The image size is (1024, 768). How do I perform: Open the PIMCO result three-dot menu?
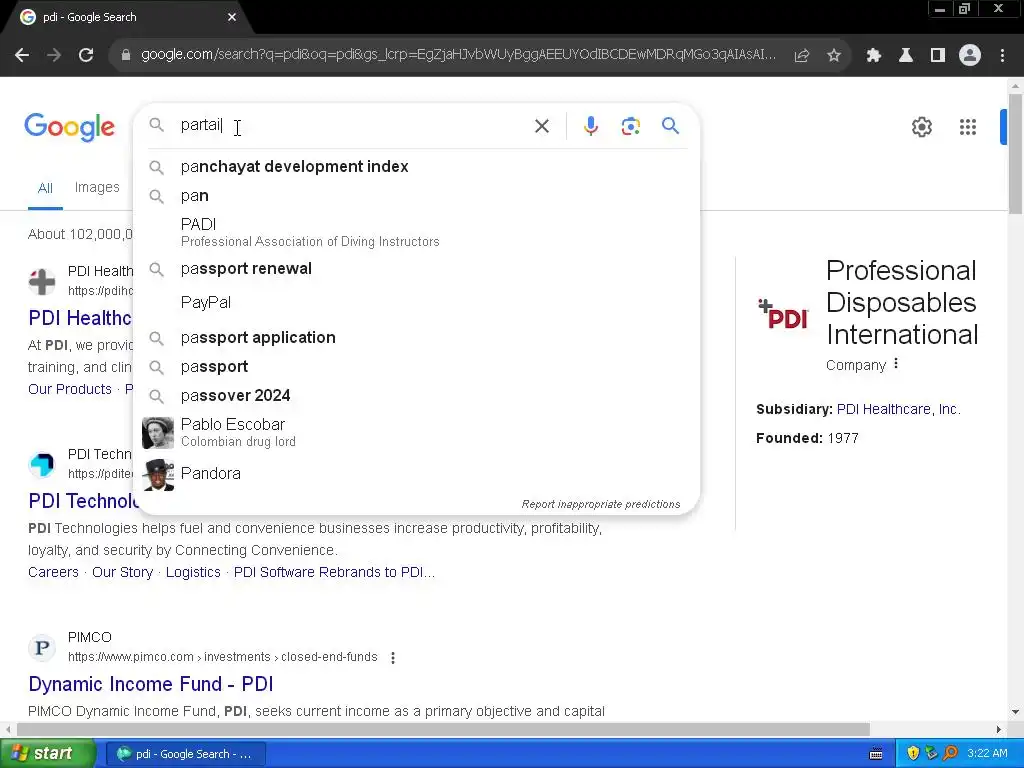point(392,658)
